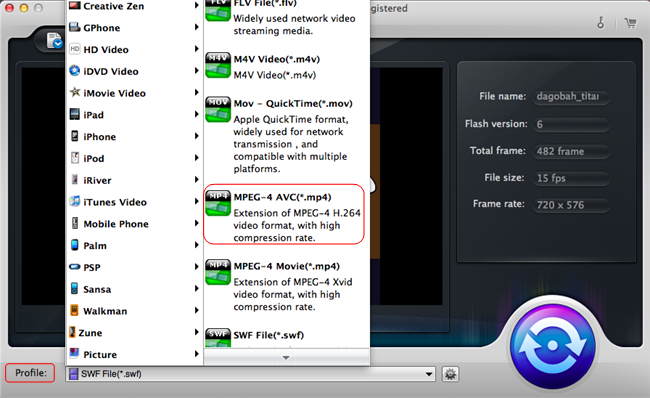Click the Palm device icon
Viewport: 650px width, 398px height.
coord(75,245)
